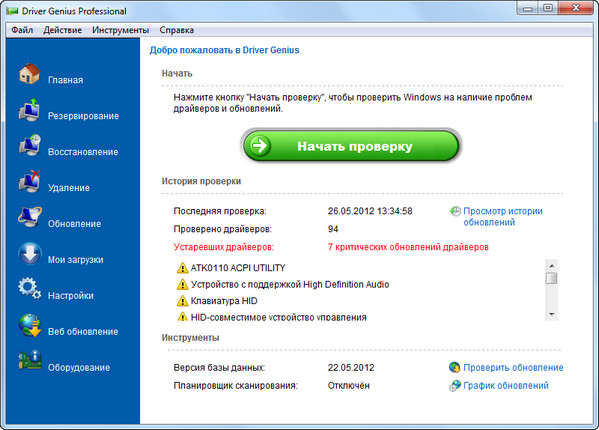Click the schedule icon beside График обновлений

(455, 386)
